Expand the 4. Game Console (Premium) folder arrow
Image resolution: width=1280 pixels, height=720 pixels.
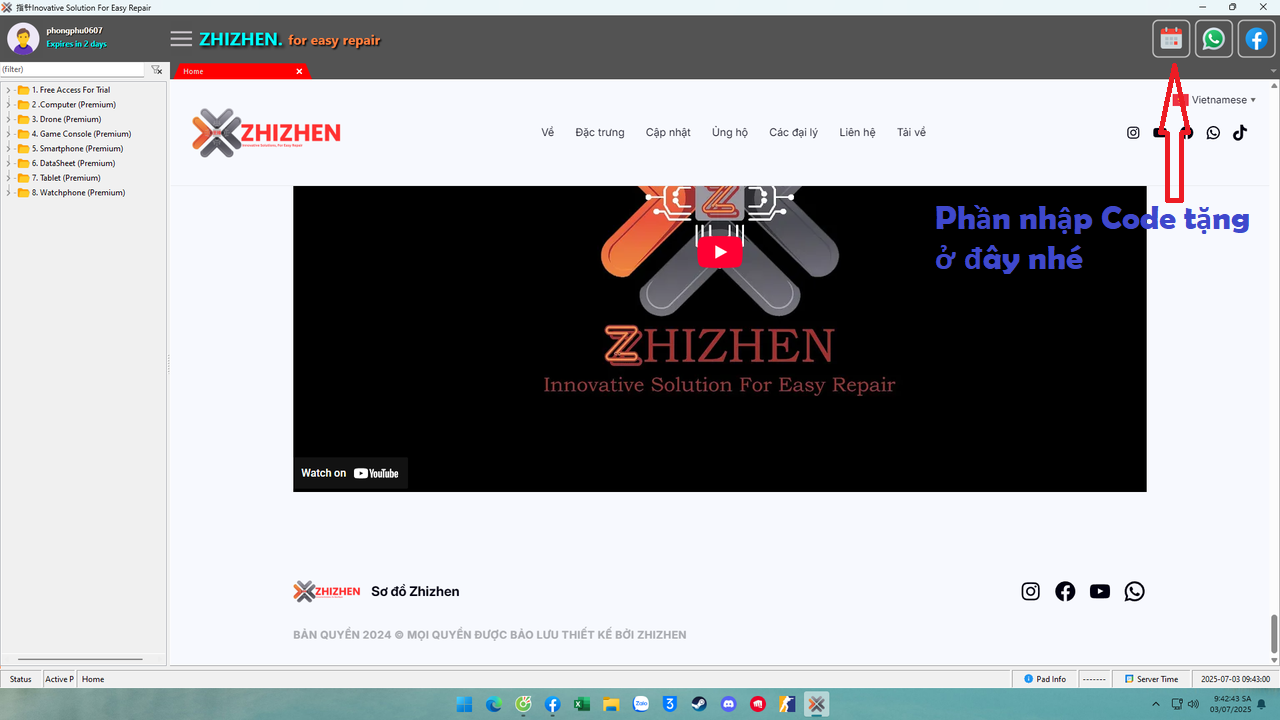pyautogui.click(x=9, y=134)
